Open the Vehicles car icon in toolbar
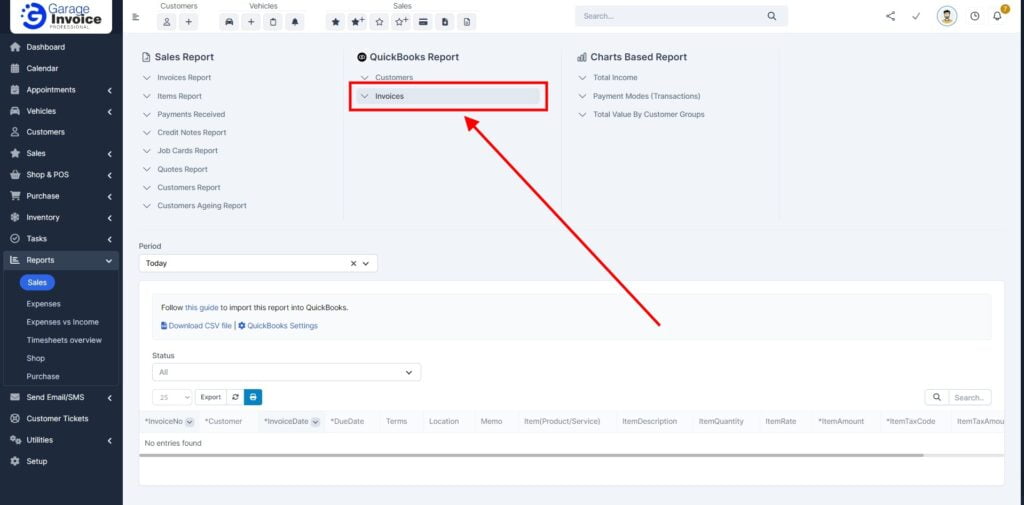The image size is (1024, 505). [x=229, y=22]
